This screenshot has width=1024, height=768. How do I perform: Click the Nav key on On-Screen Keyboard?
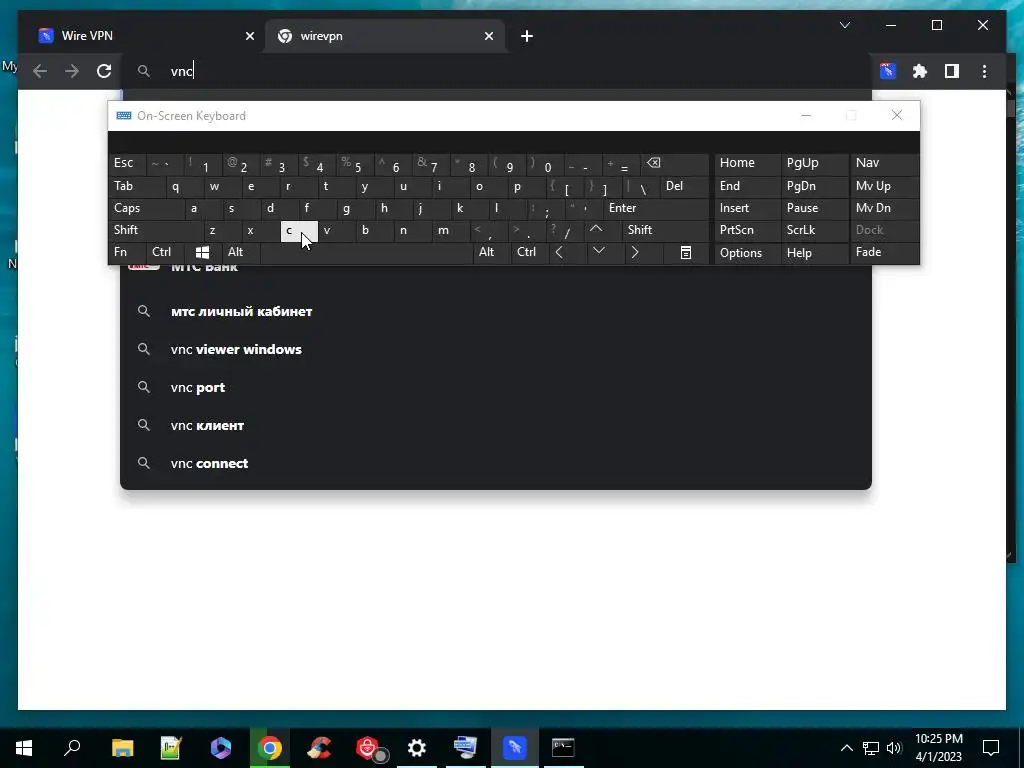point(884,164)
